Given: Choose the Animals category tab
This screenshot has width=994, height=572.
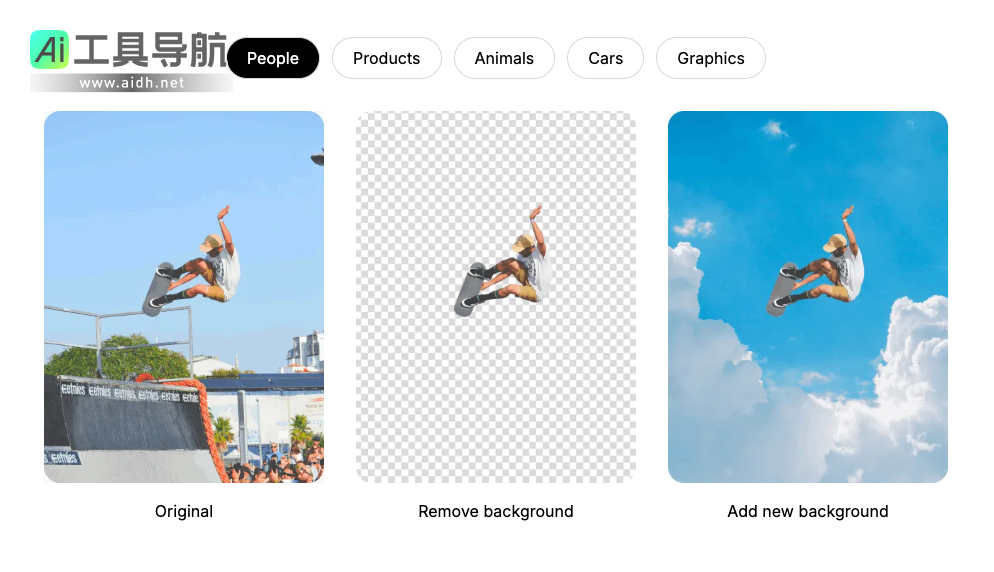Looking at the screenshot, I should (x=504, y=58).
